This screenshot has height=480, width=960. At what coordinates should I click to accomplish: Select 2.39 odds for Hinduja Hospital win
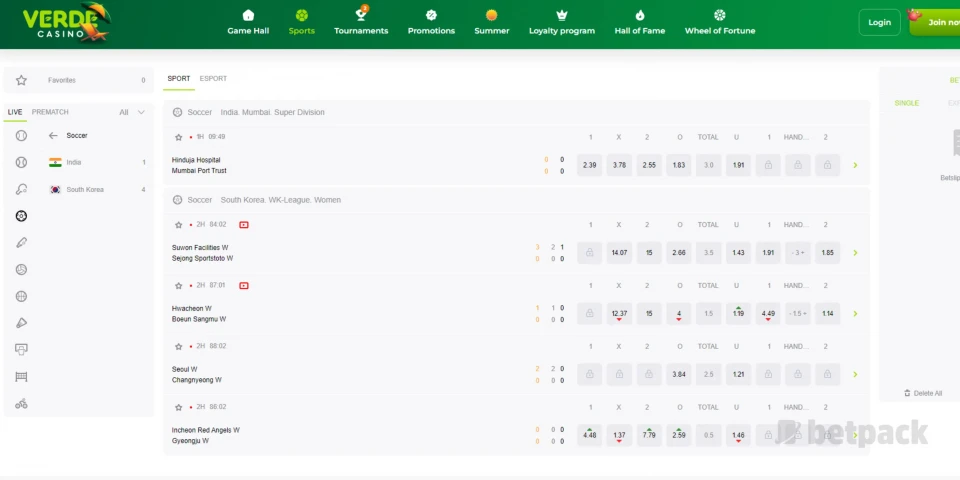coord(590,166)
